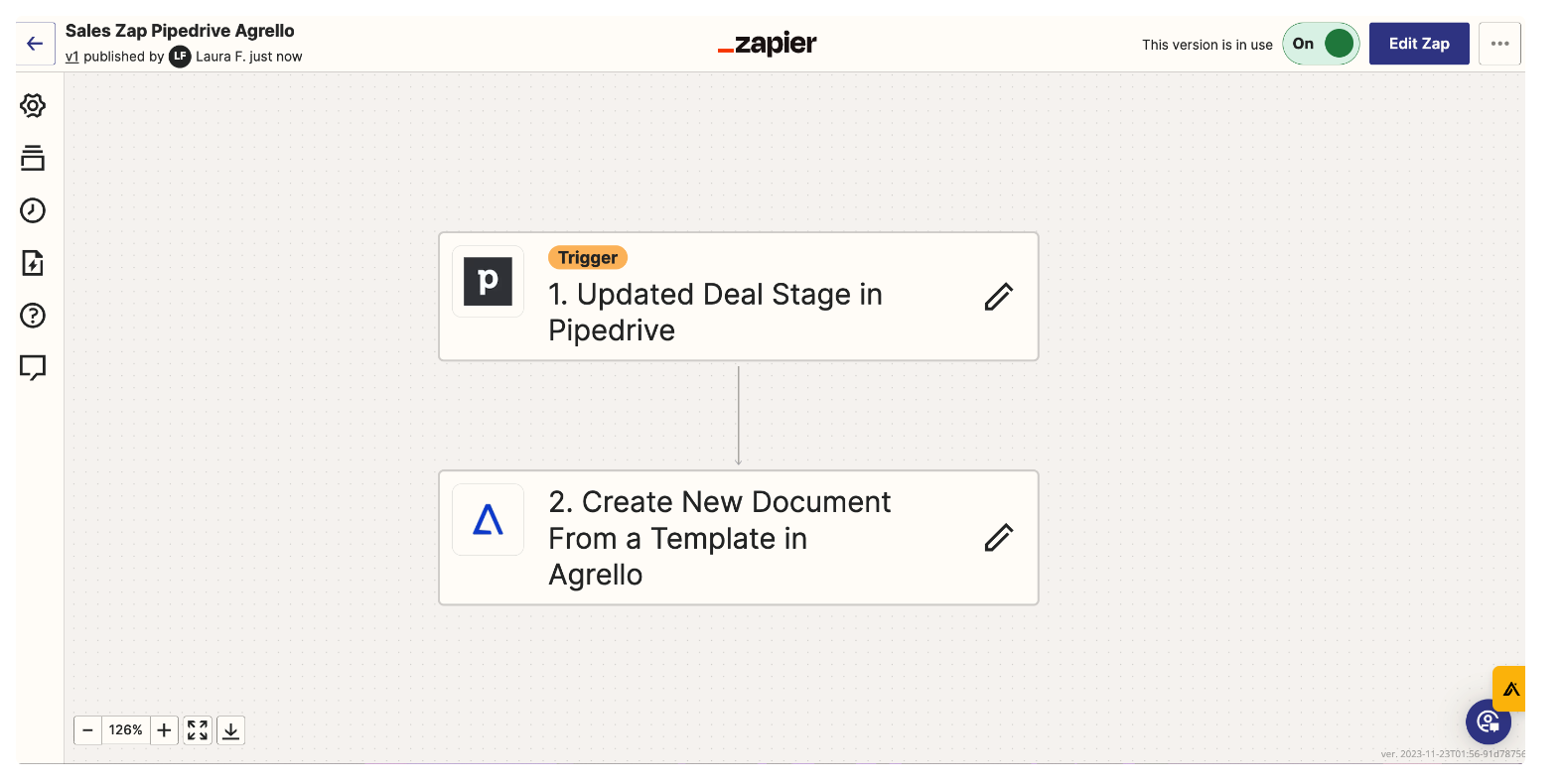Screen dimensions: 1563x784
Task: Open the Zap details file icon
Action: pos(33,263)
